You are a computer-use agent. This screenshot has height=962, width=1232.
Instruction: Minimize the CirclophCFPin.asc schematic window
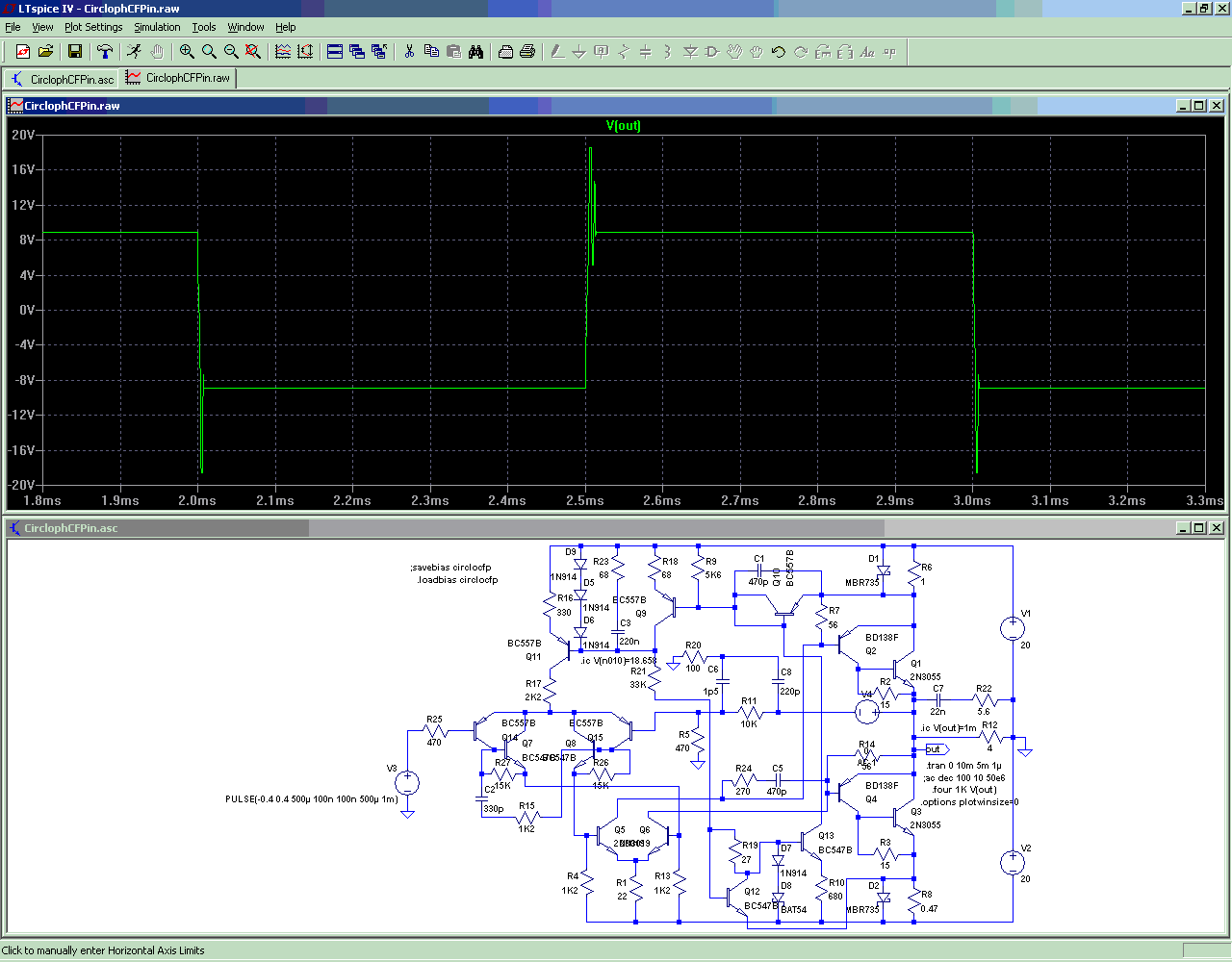tap(1183, 528)
